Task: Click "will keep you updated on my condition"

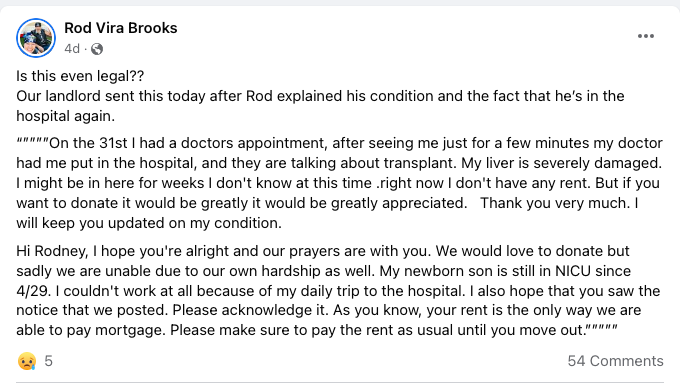Action: coord(149,223)
